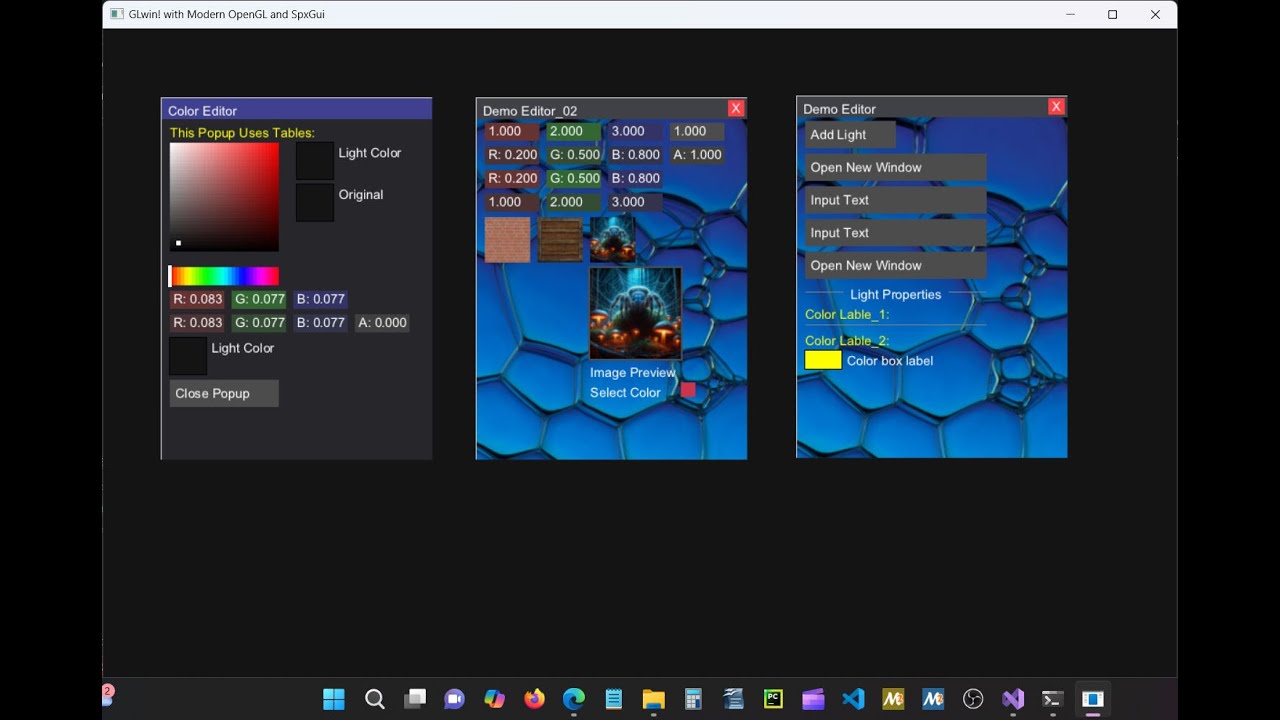Select the 2.000 field in the top row
1280x720 pixels.
point(574,131)
